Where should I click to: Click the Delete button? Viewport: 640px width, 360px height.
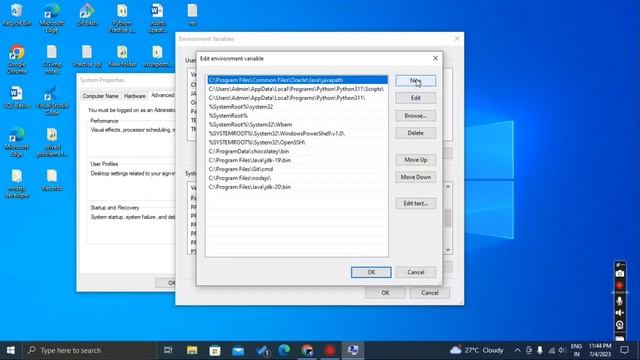click(416, 133)
